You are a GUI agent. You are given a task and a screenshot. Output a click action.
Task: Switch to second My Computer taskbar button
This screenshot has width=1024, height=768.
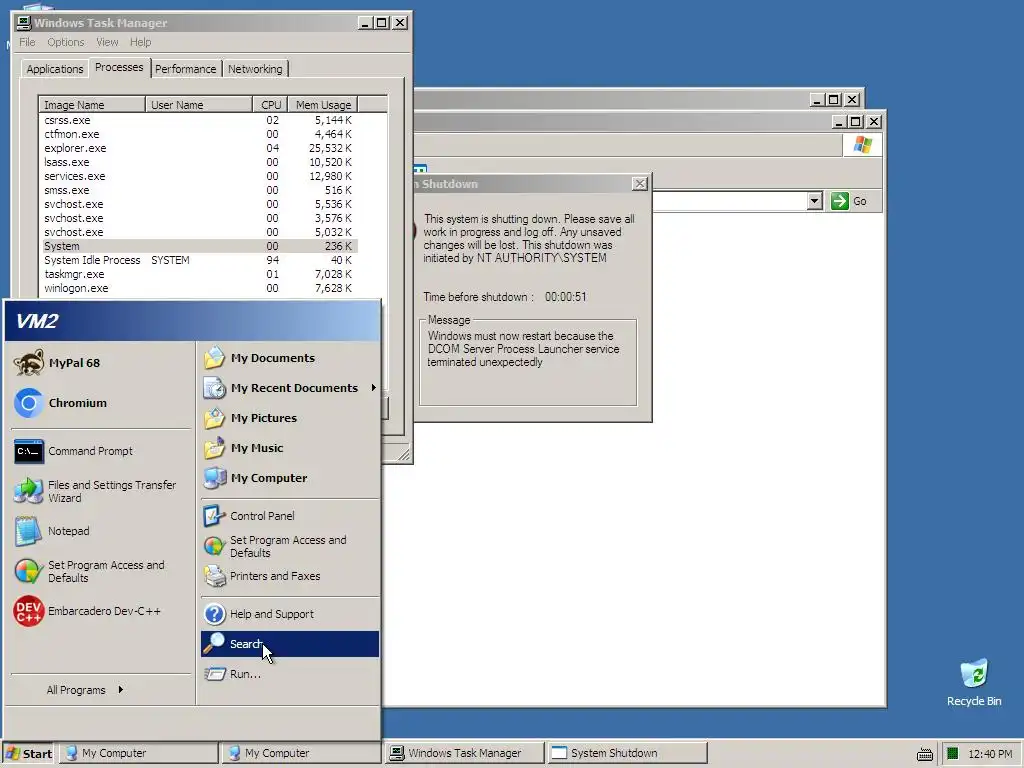click(x=300, y=753)
